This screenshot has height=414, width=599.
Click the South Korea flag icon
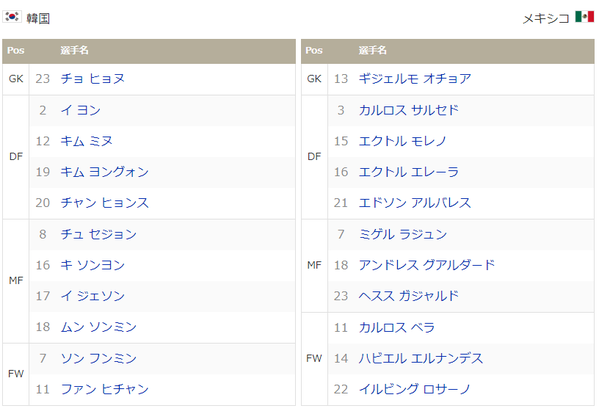[12, 17]
